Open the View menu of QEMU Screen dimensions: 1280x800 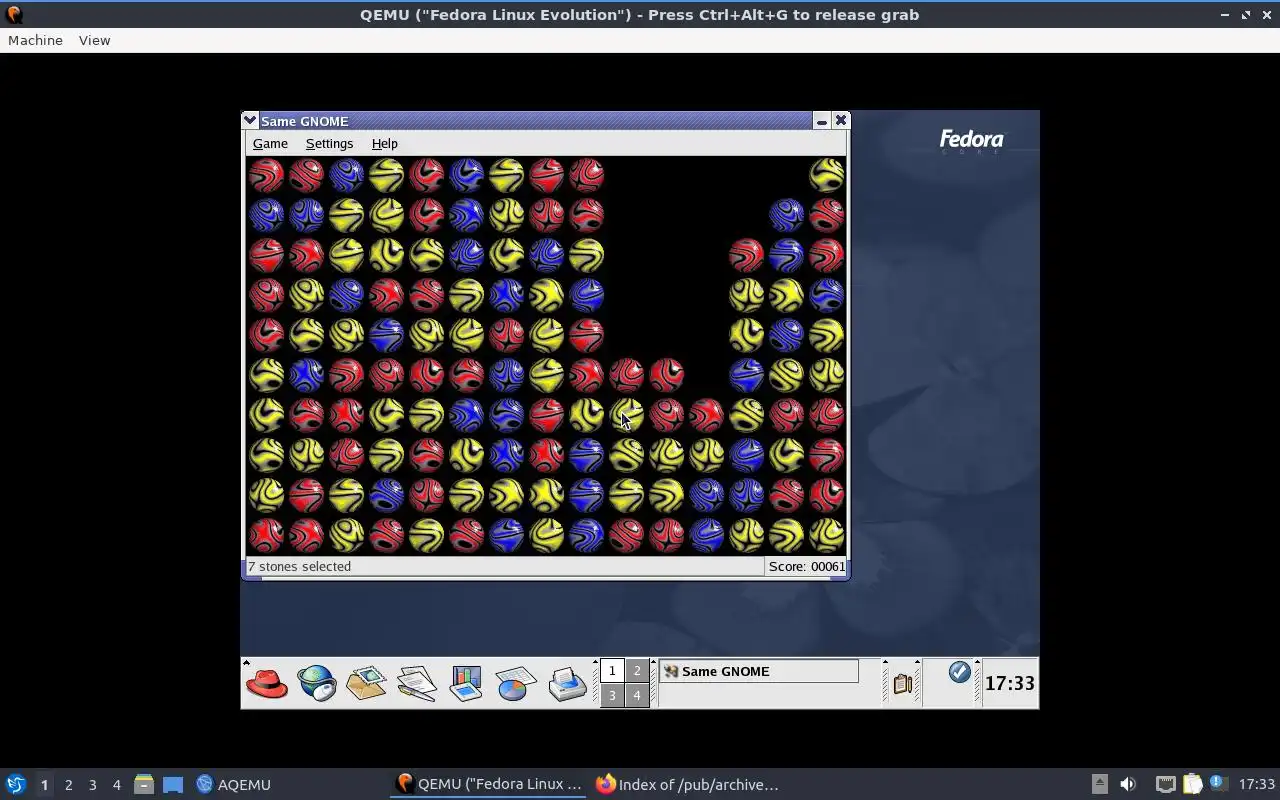[x=94, y=40]
